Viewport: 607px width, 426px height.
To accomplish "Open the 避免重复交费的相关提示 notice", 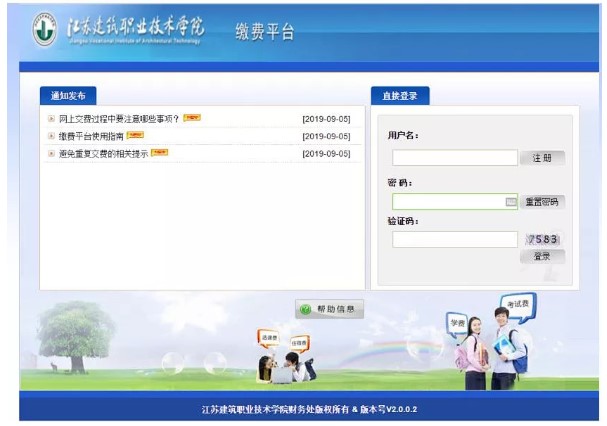I will point(103,153).
